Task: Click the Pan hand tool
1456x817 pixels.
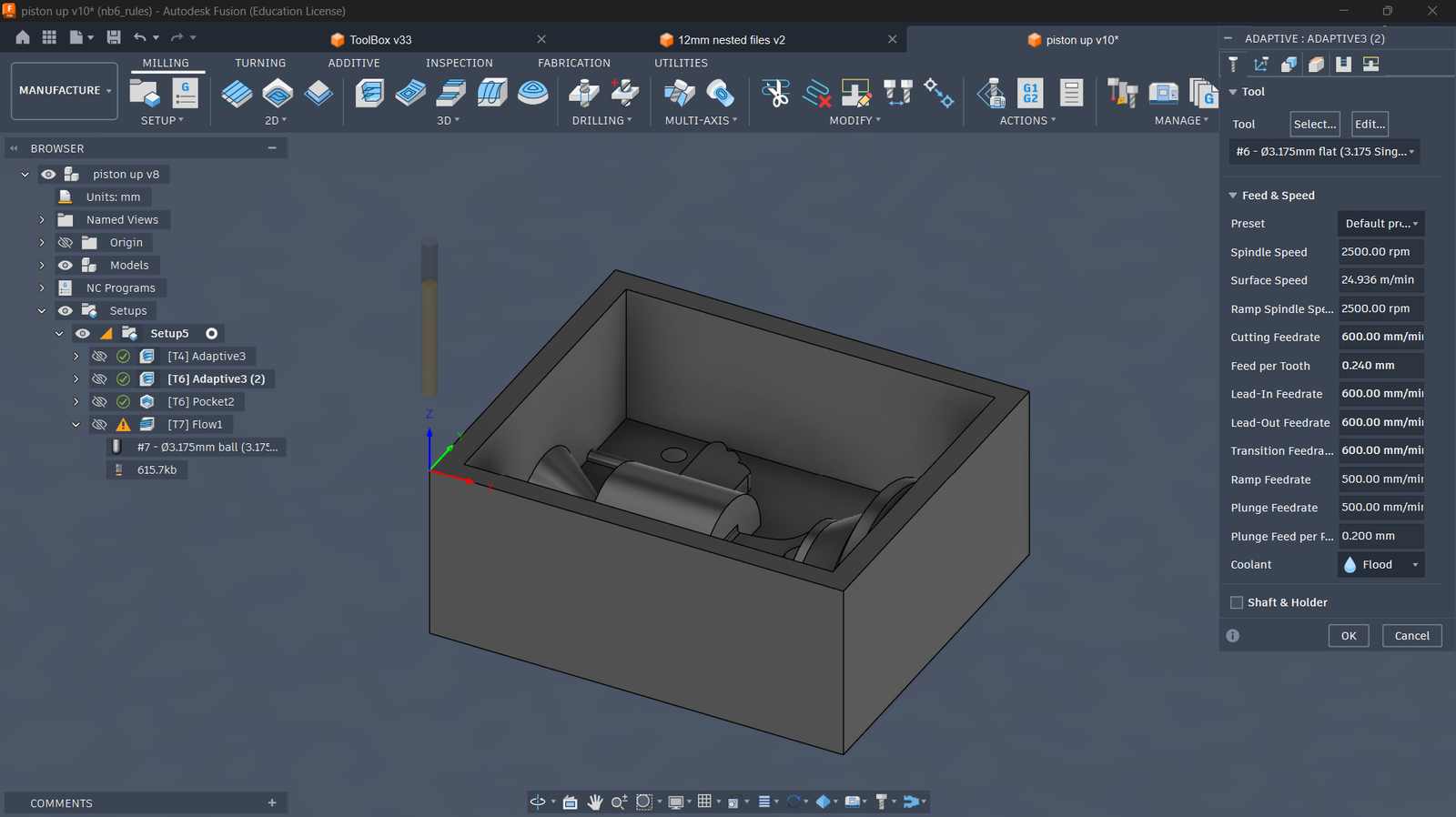Action: [595, 802]
